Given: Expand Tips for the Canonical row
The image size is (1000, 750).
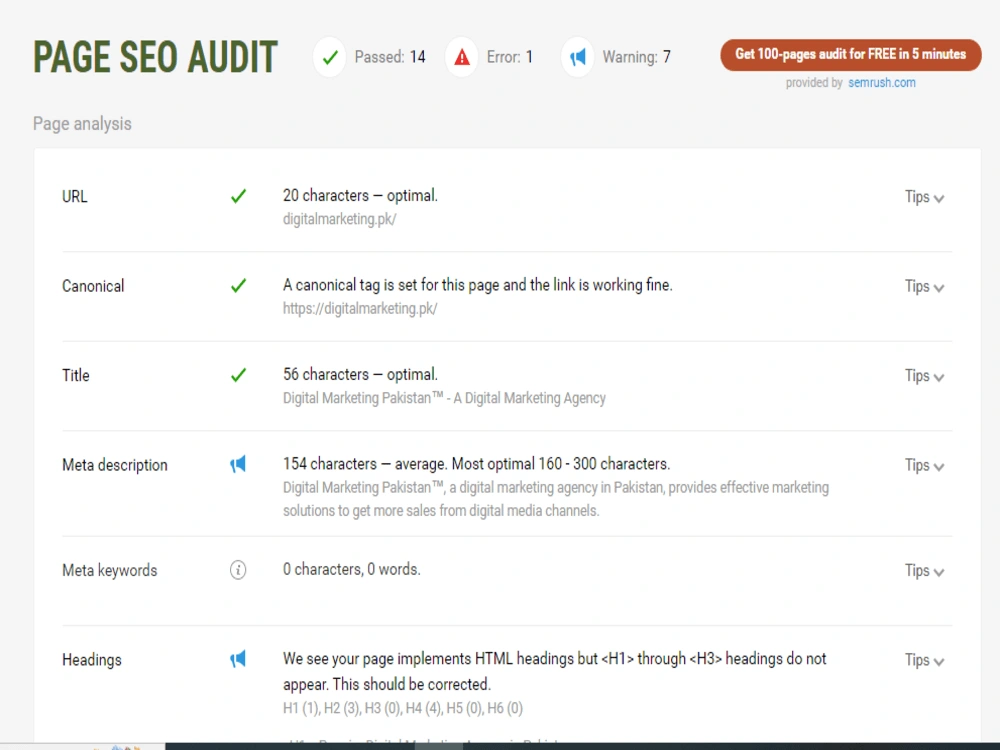Looking at the screenshot, I should coord(924,286).
